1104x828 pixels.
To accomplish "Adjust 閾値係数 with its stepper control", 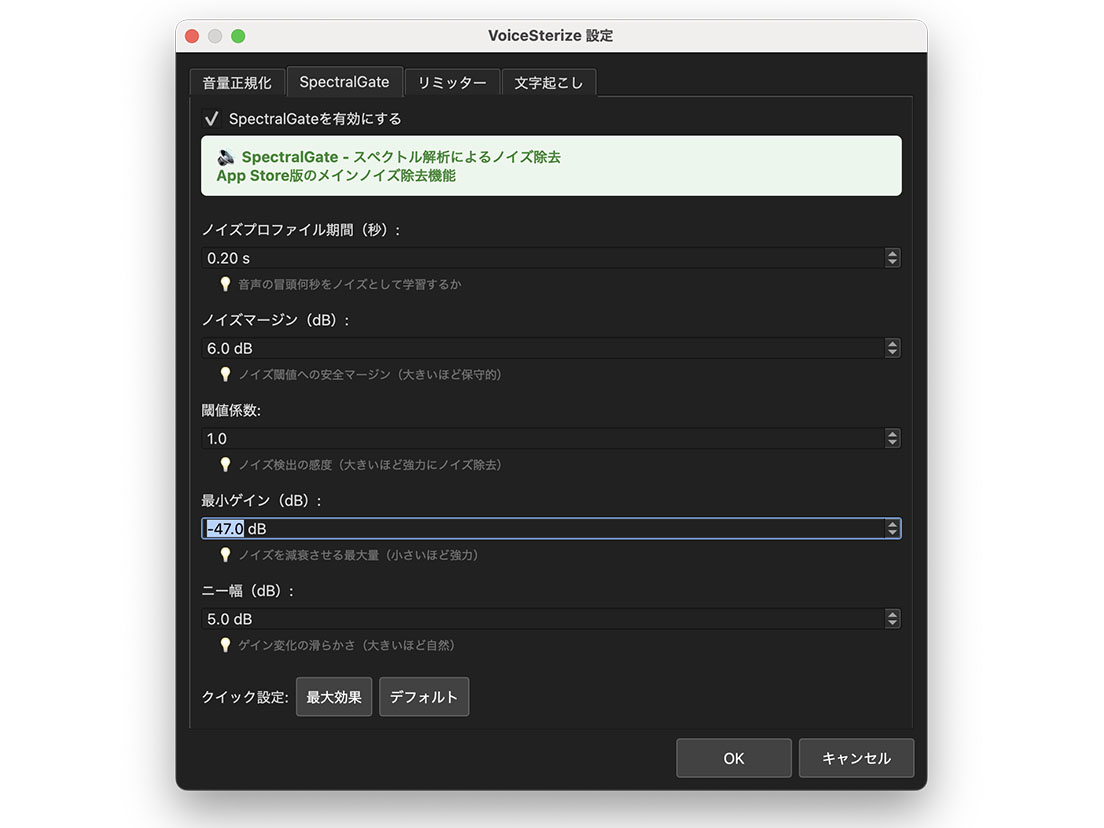I will point(892,438).
